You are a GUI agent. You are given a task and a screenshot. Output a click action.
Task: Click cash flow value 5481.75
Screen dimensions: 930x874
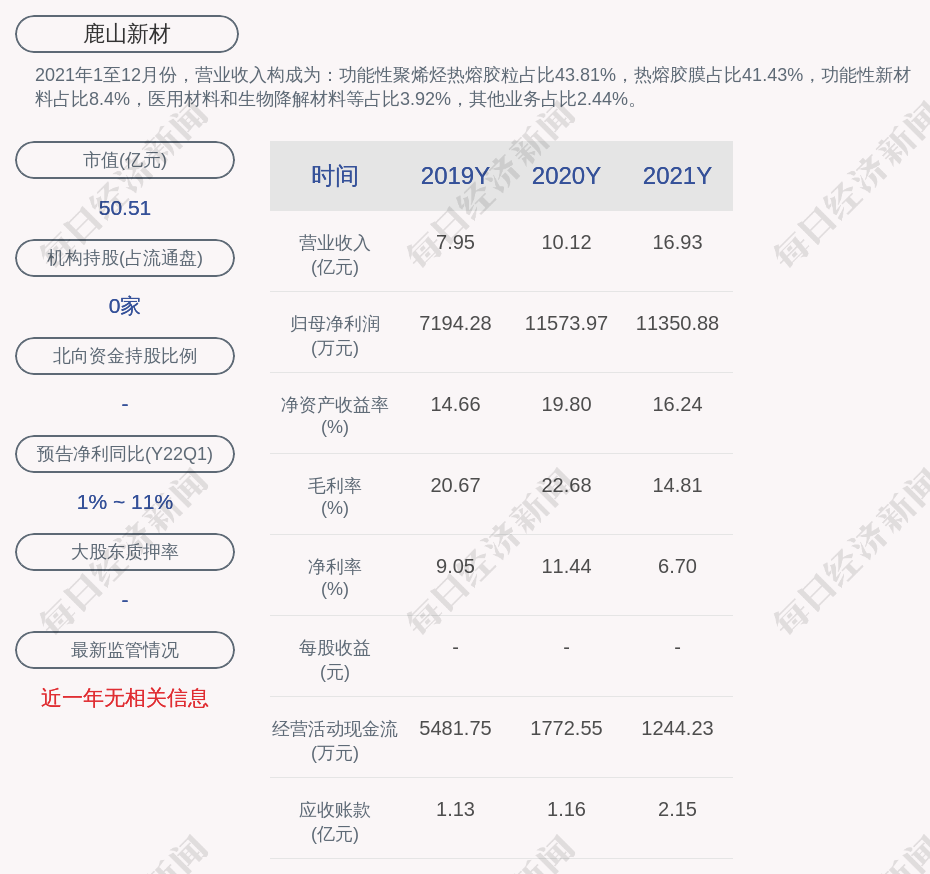tap(455, 728)
